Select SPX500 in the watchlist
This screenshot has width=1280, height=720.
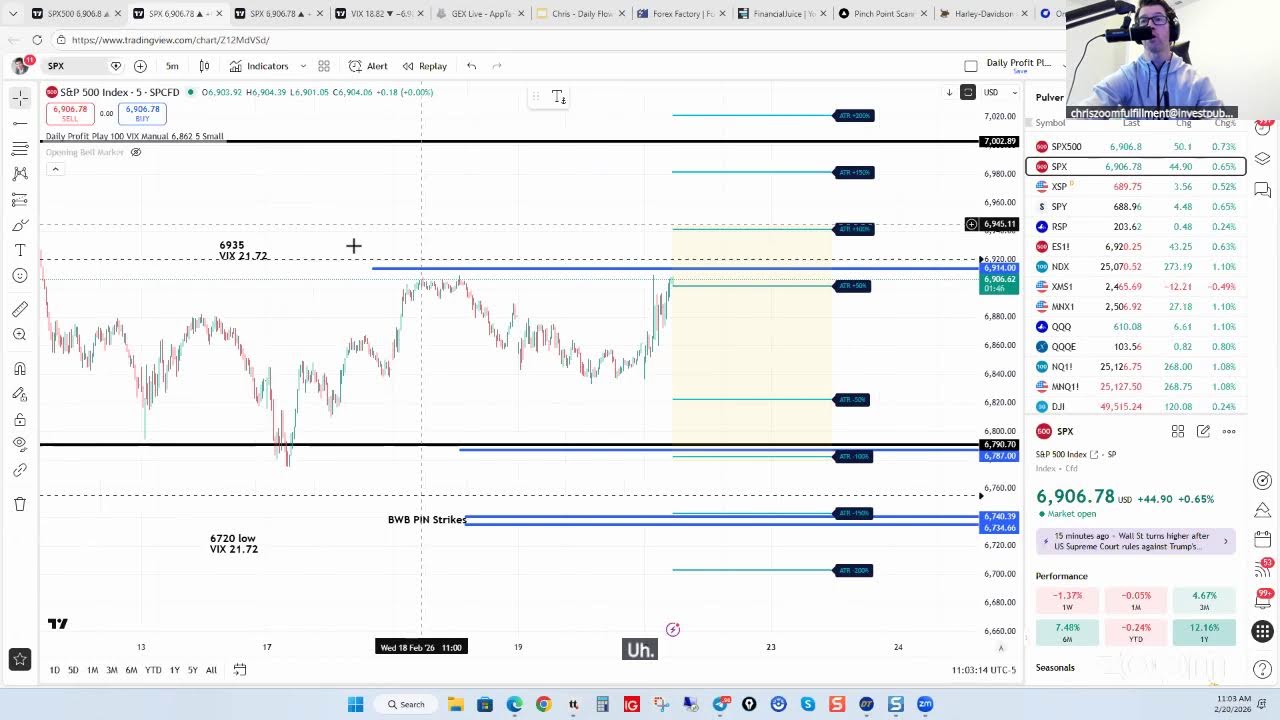pos(1135,147)
